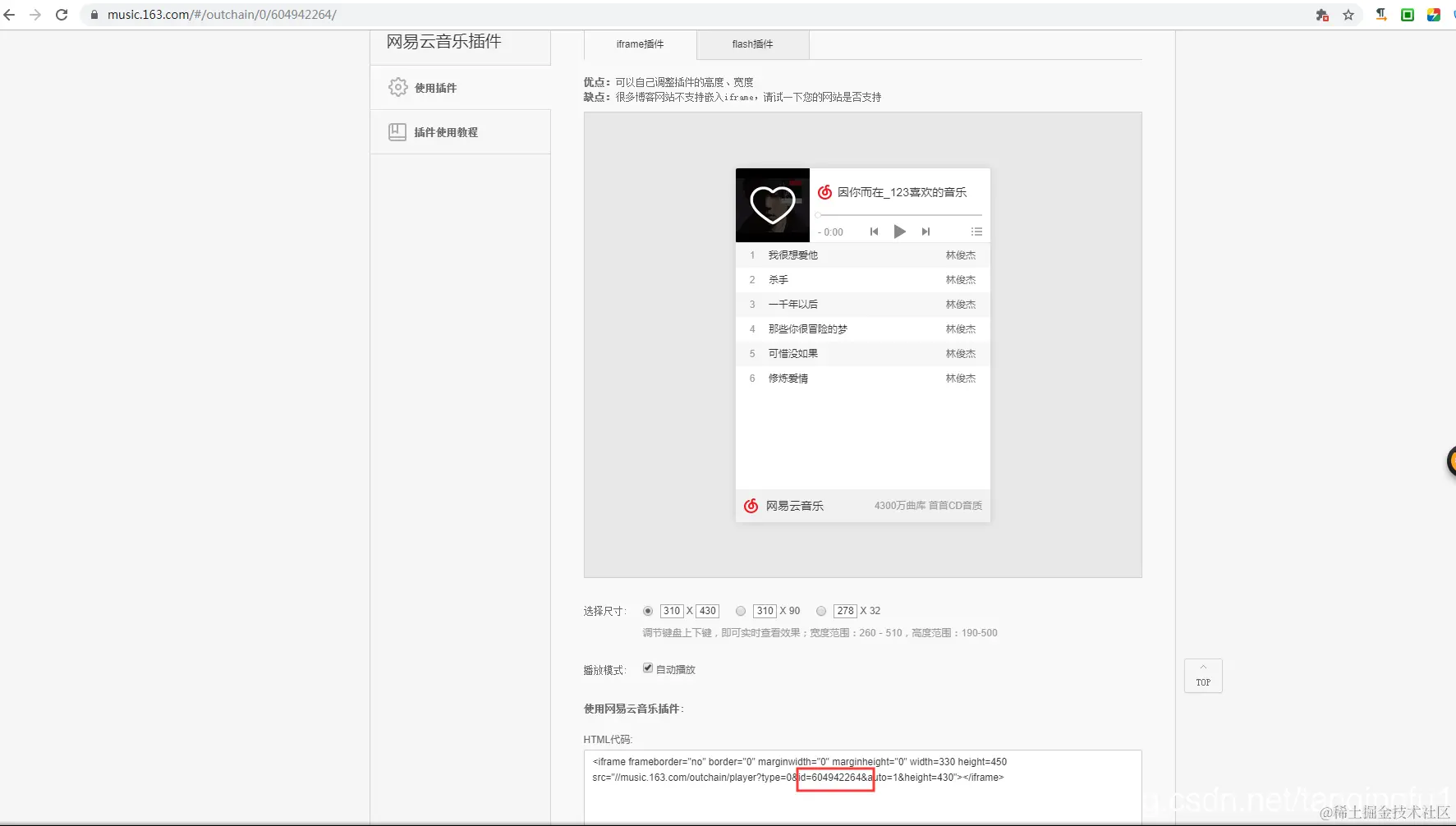Screen dimensions: 1456x826
Task: Click the heart album cover thumbnail
Action: tap(773, 205)
